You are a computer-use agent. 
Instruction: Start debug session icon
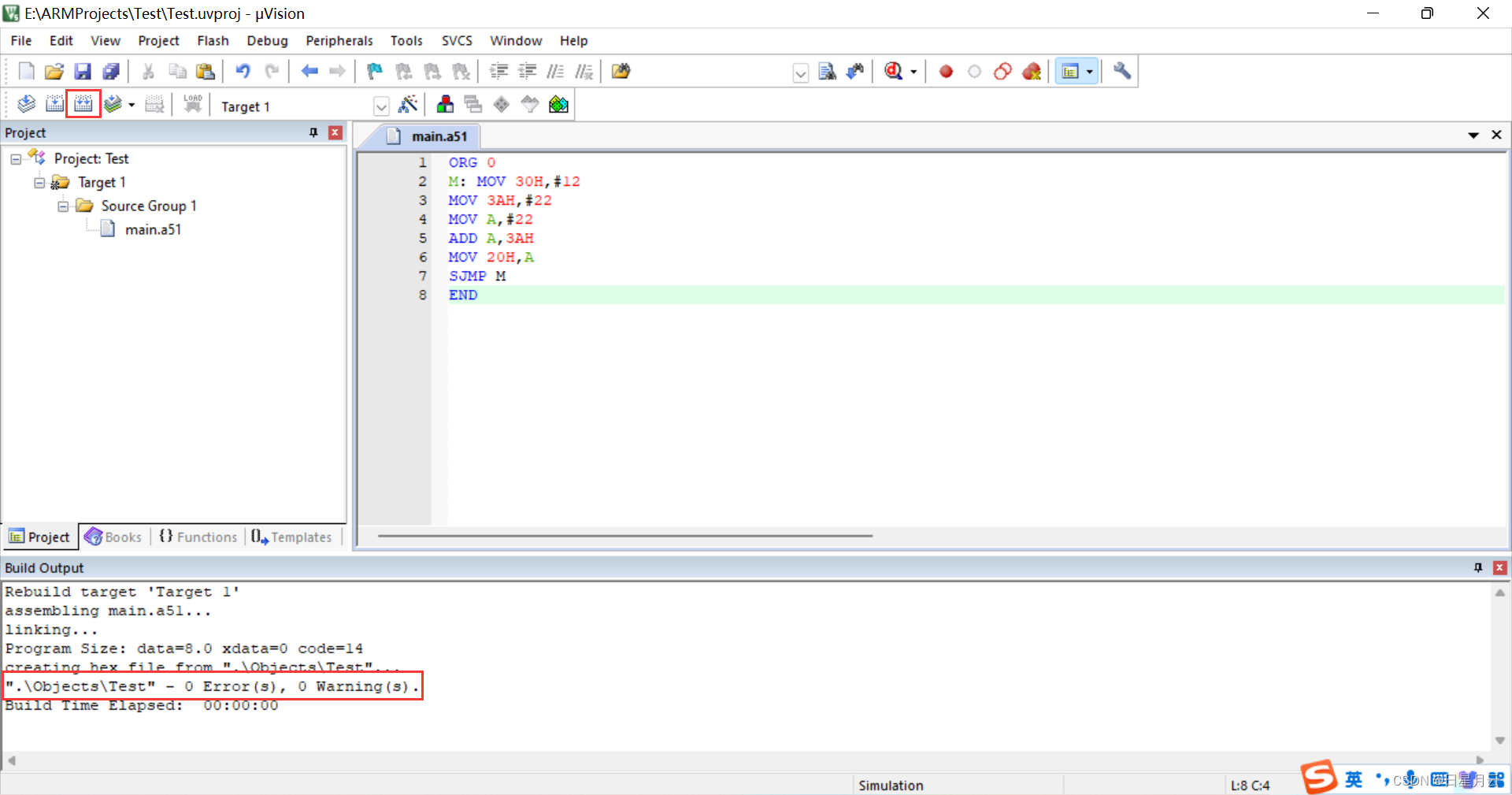point(893,72)
